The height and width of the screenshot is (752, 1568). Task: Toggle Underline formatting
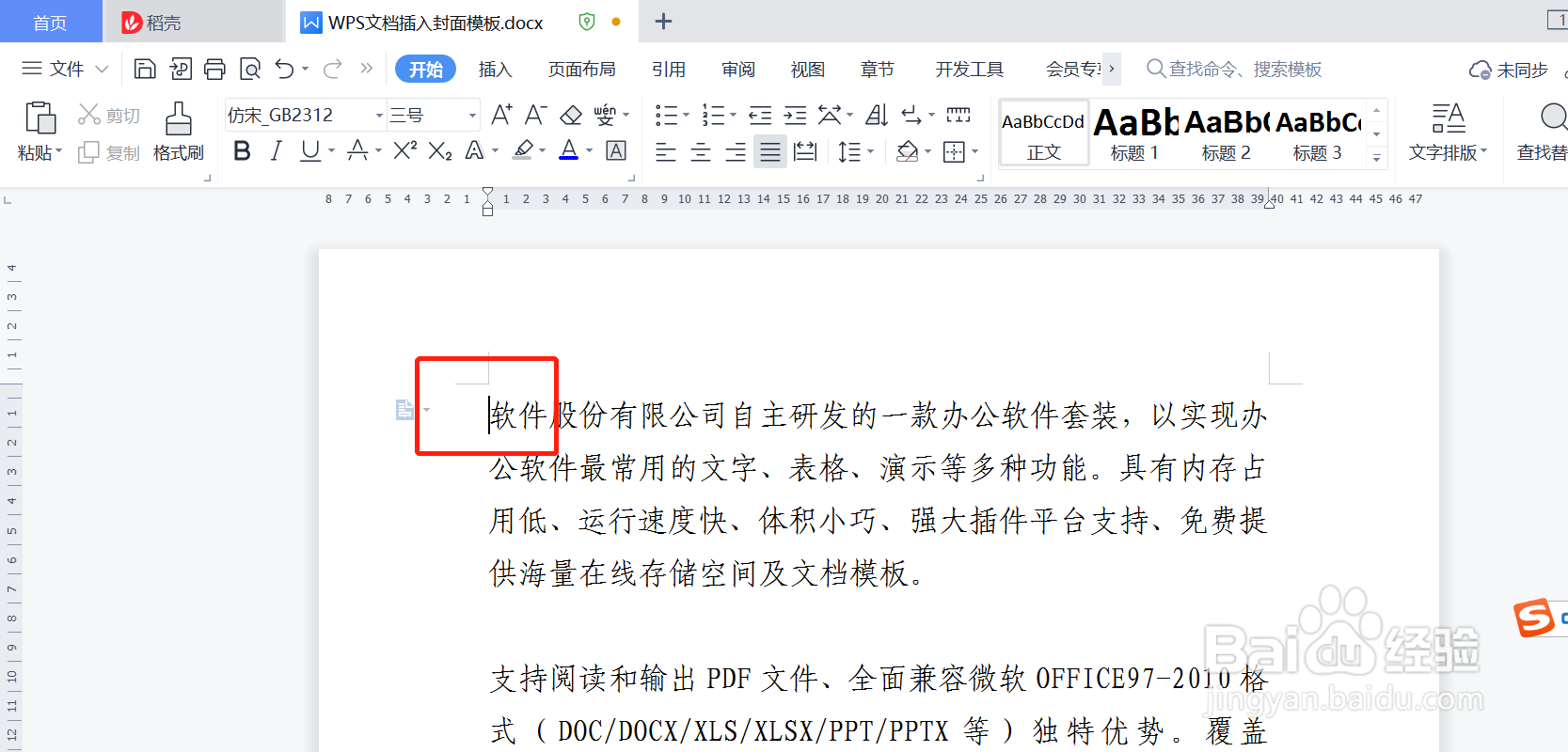[x=309, y=150]
